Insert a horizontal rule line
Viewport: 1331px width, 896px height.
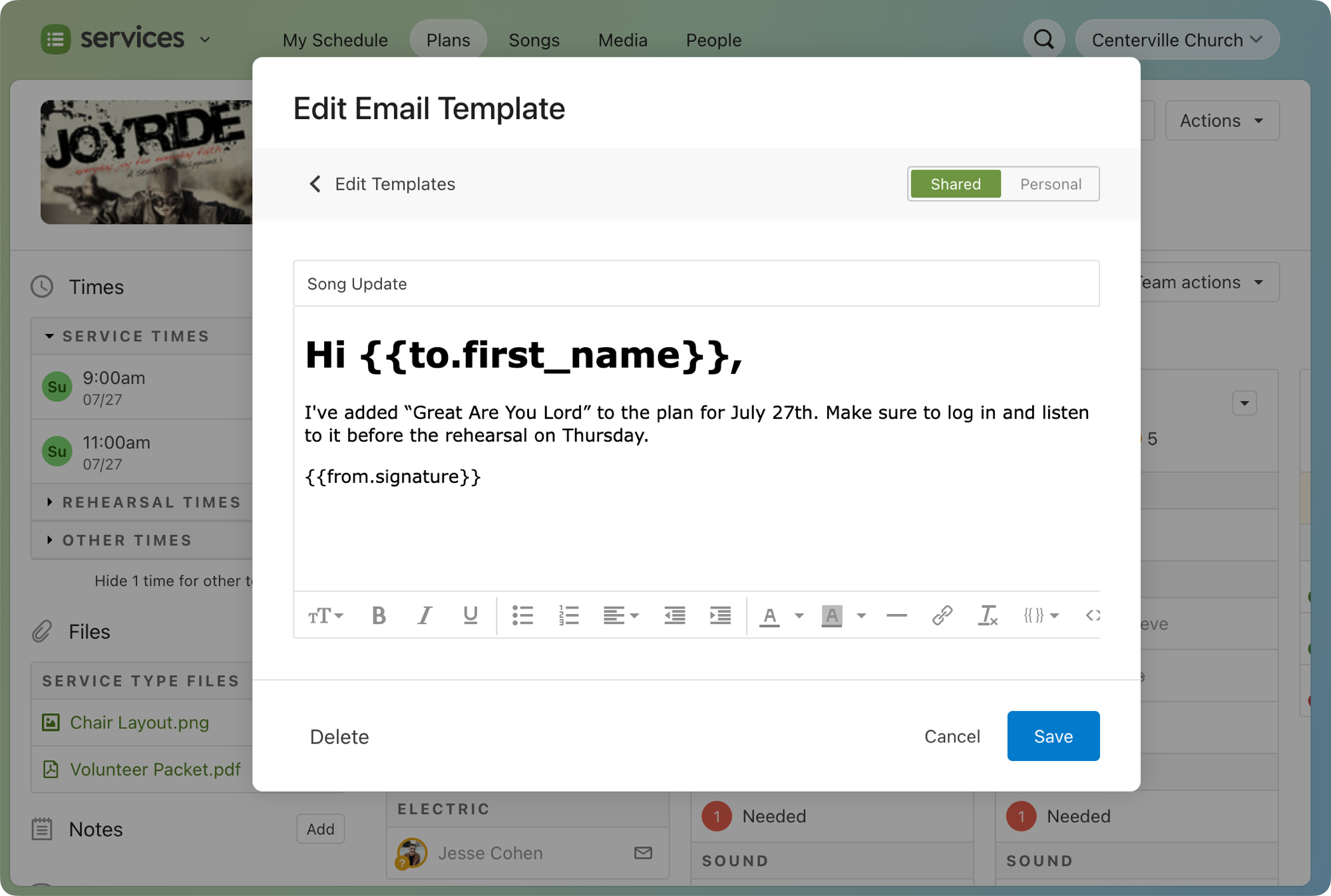pyautogui.click(x=896, y=615)
